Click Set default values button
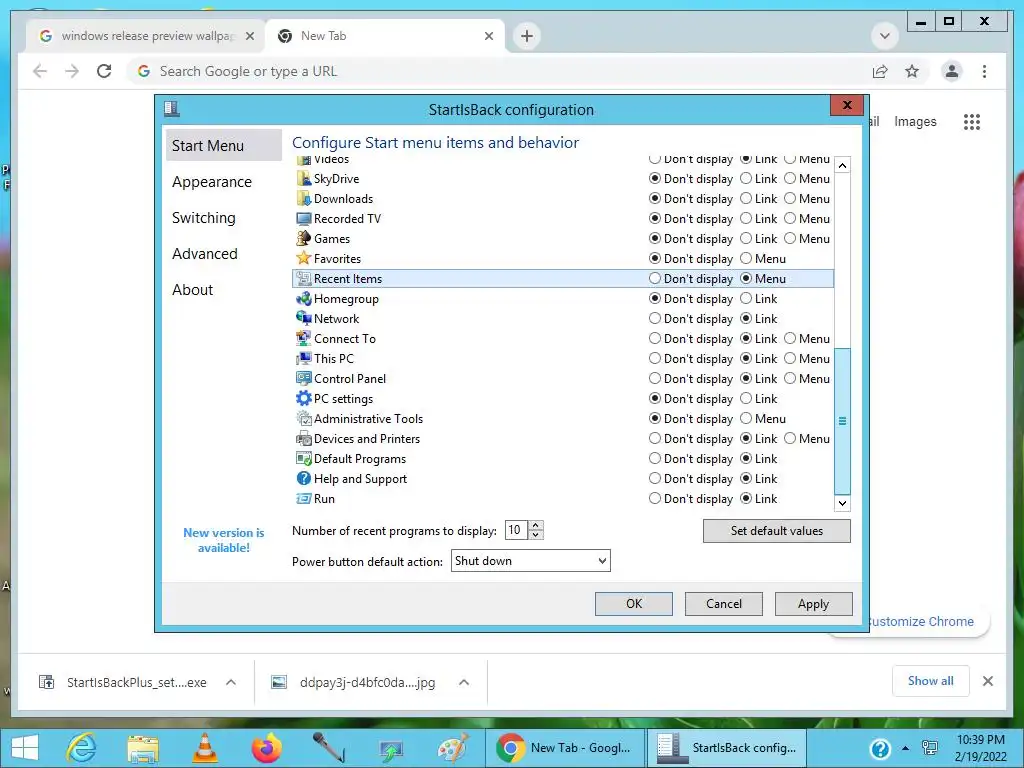This screenshot has height=768, width=1024. point(776,531)
